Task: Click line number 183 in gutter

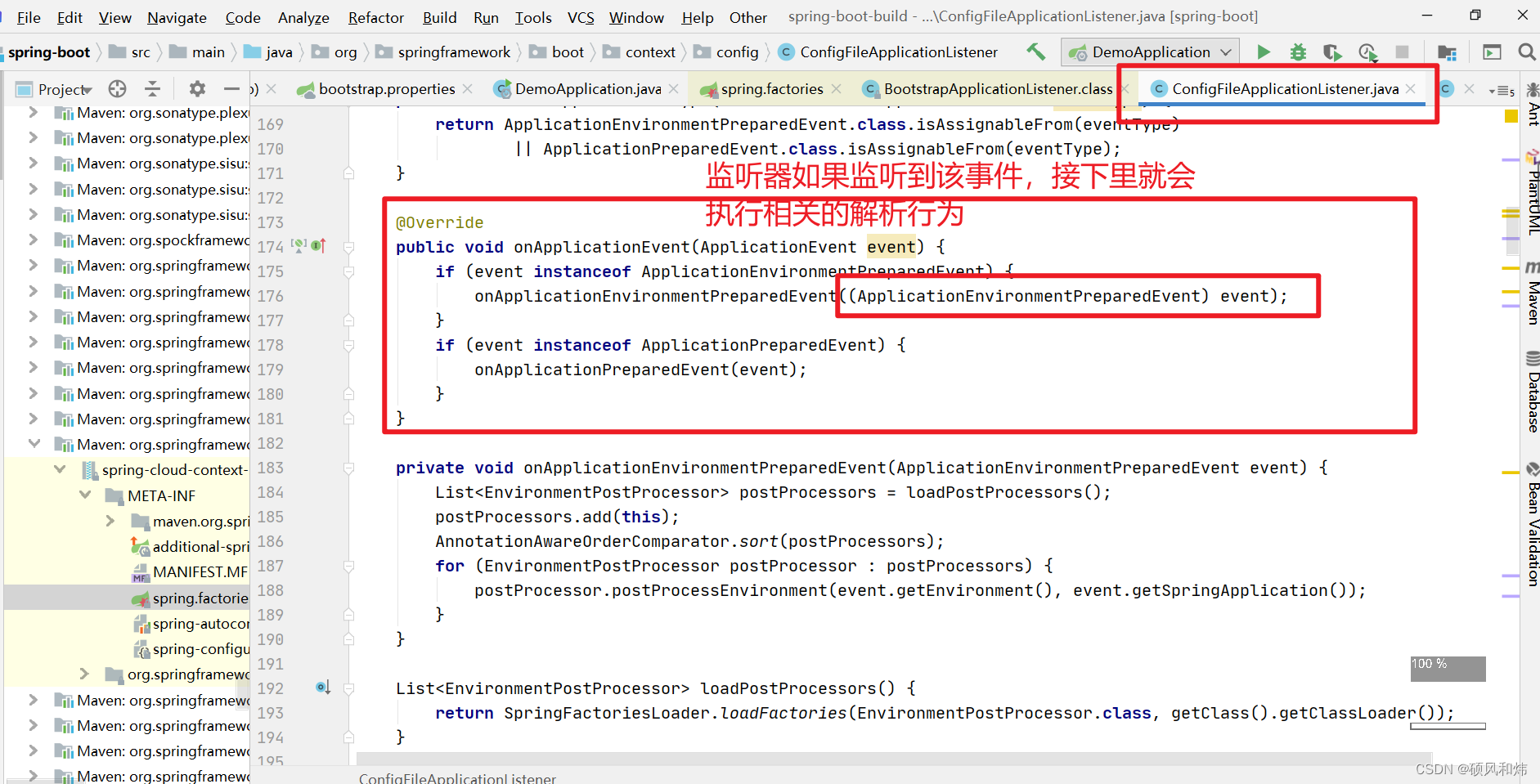Action: (270, 468)
